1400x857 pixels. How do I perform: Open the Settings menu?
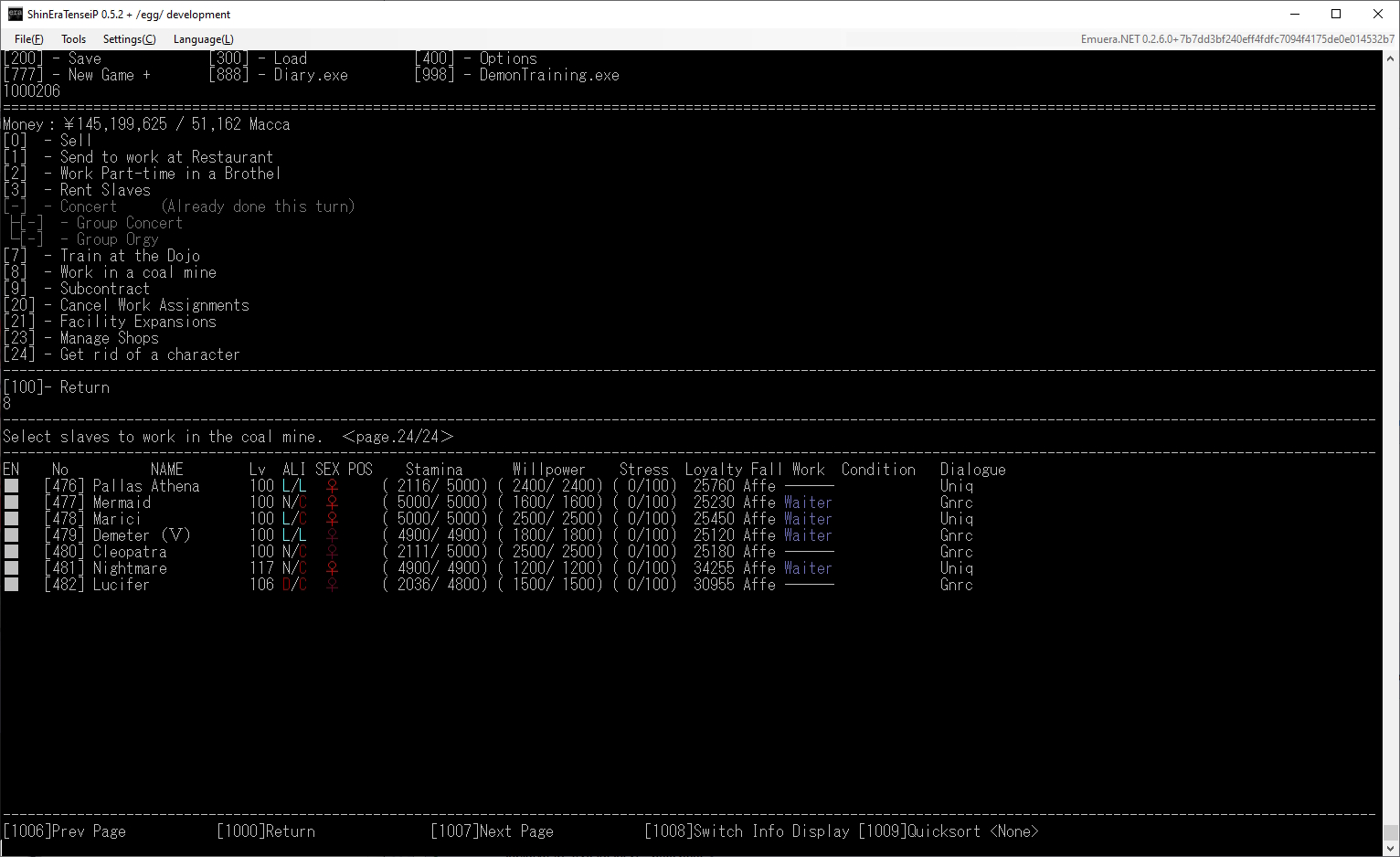click(129, 39)
